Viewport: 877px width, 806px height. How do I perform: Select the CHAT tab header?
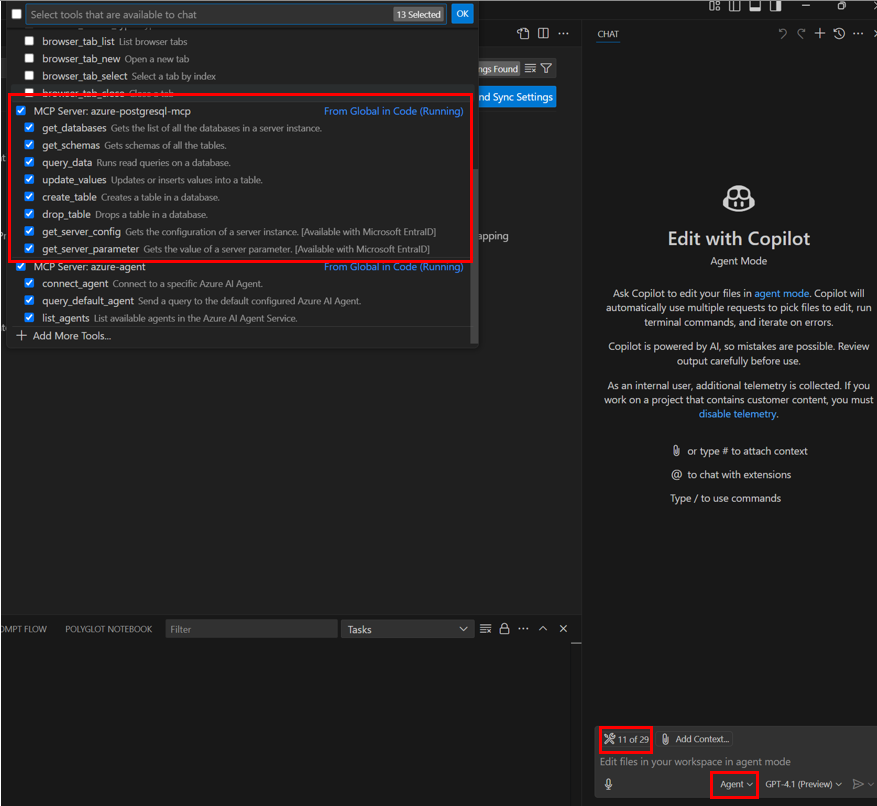pyautogui.click(x=608, y=33)
